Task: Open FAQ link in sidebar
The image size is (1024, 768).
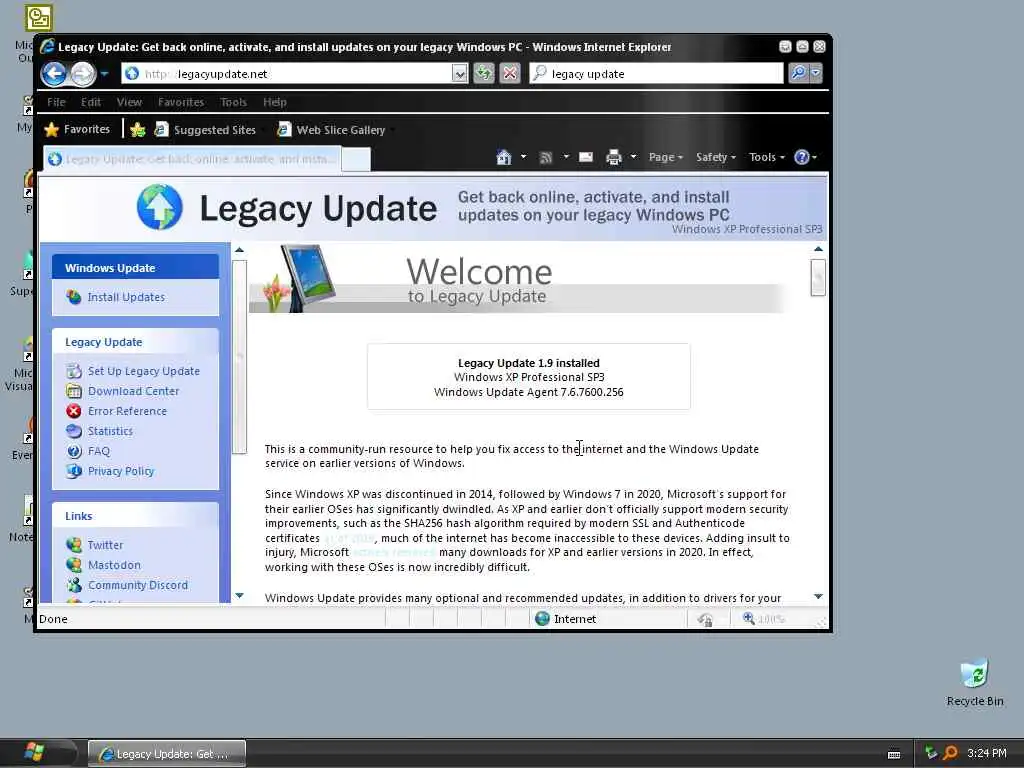Action: [x=99, y=451]
